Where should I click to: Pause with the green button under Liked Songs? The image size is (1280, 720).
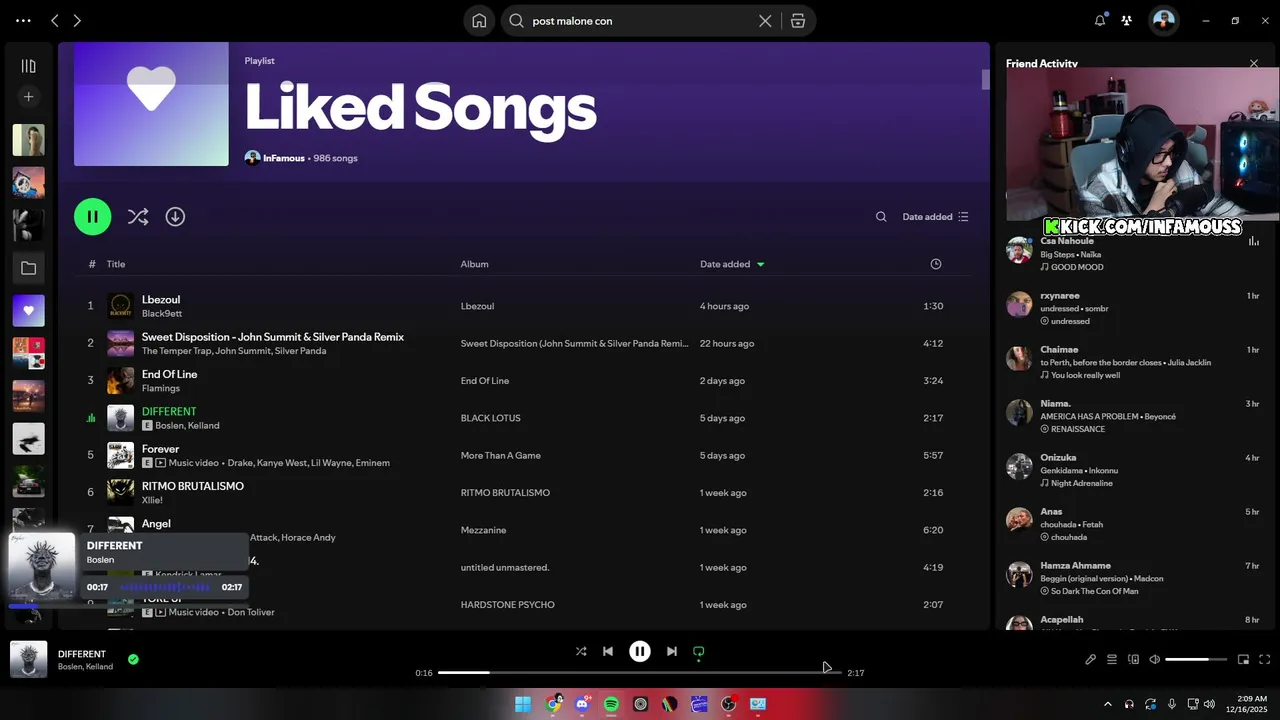tap(92, 216)
